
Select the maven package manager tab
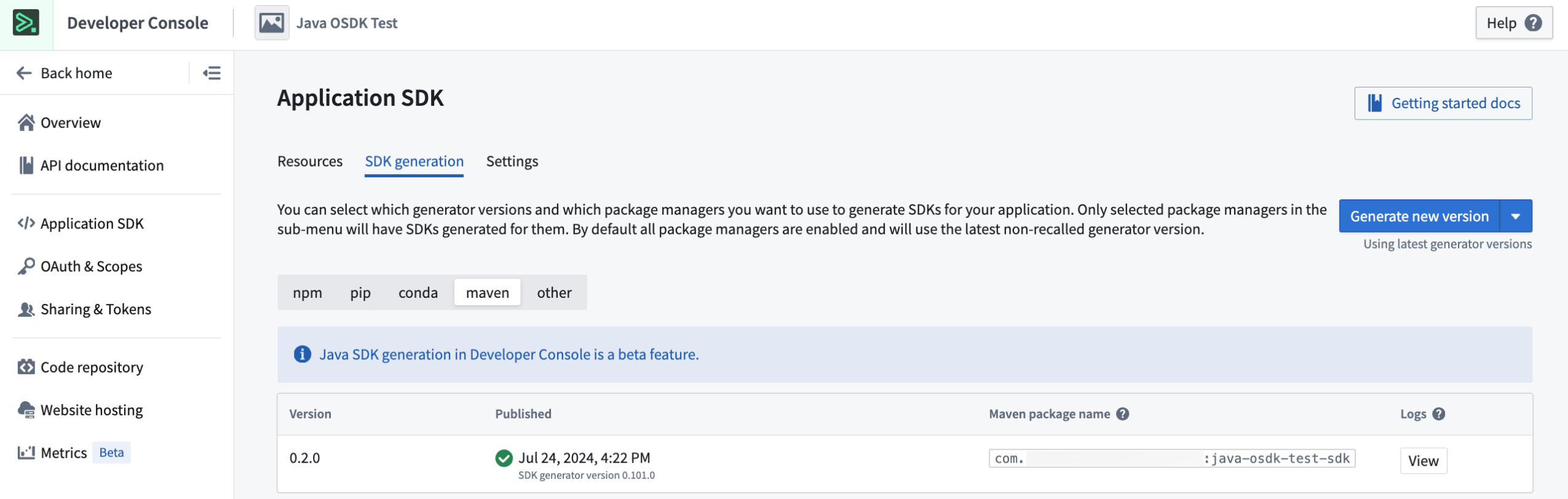click(x=487, y=293)
